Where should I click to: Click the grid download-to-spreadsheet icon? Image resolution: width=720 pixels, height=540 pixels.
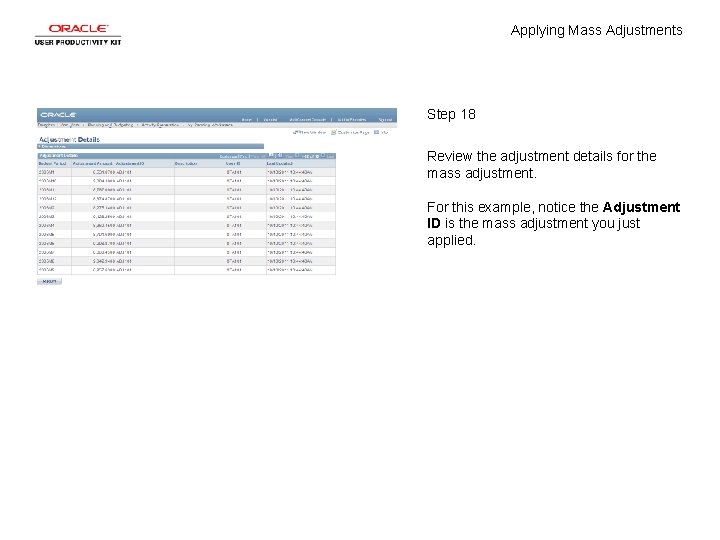point(279,156)
